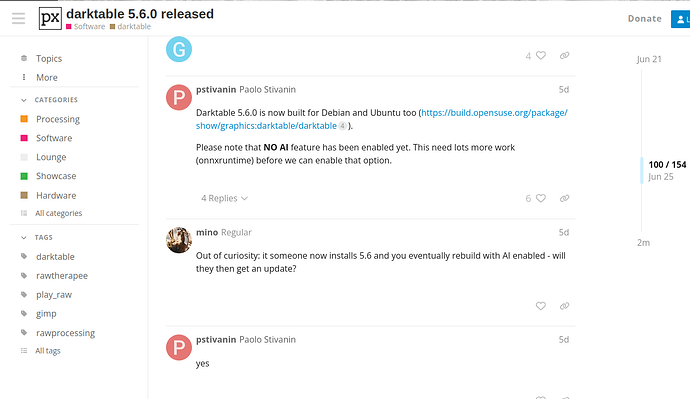The height and width of the screenshot is (399, 690).
Task: Open mino's avatar picture
Action: 179,240
